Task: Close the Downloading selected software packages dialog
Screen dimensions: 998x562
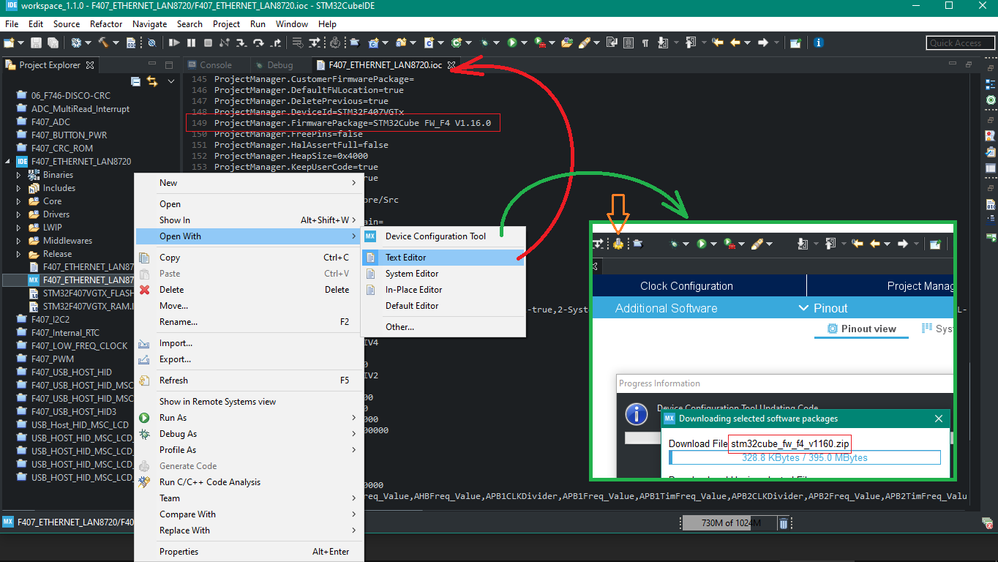Action: coord(939,418)
